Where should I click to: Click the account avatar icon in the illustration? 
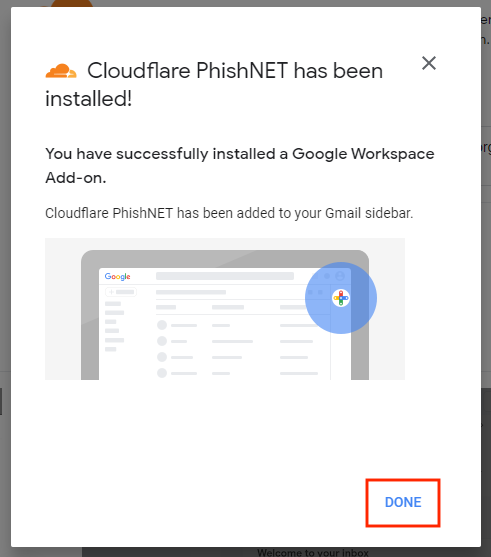click(x=340, y=276)
